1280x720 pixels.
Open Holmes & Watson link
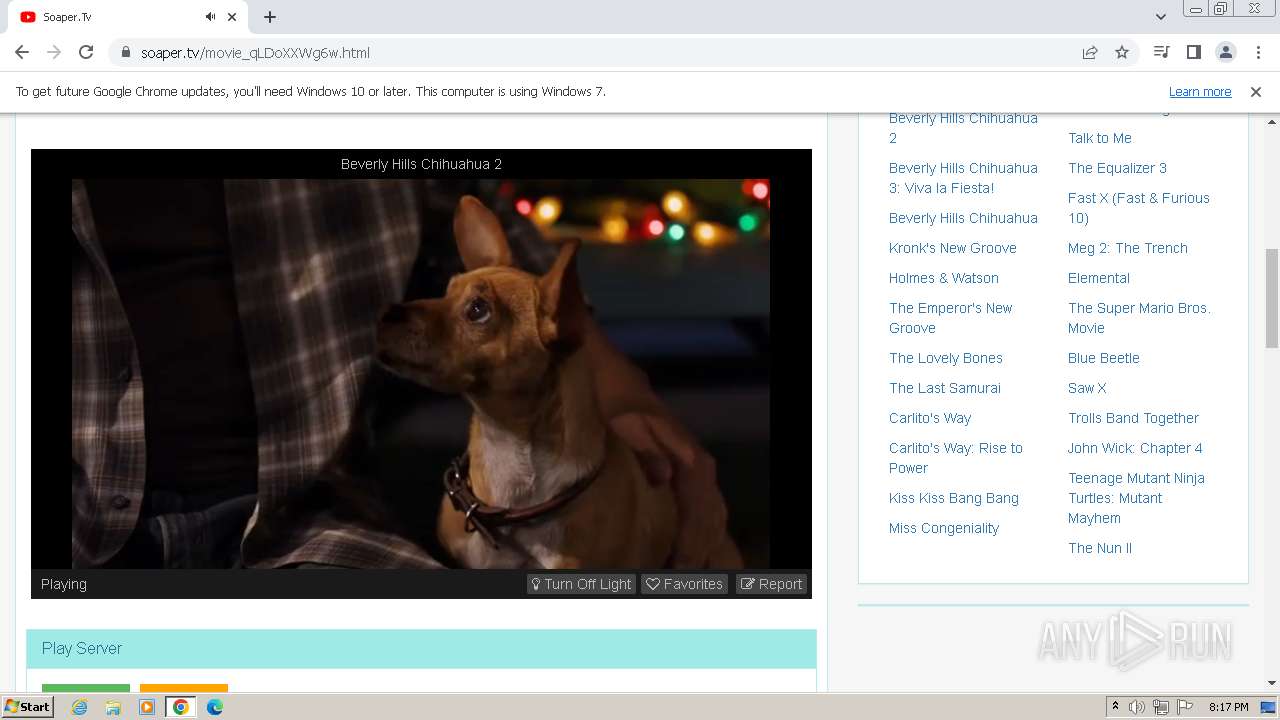click(943, 278)
